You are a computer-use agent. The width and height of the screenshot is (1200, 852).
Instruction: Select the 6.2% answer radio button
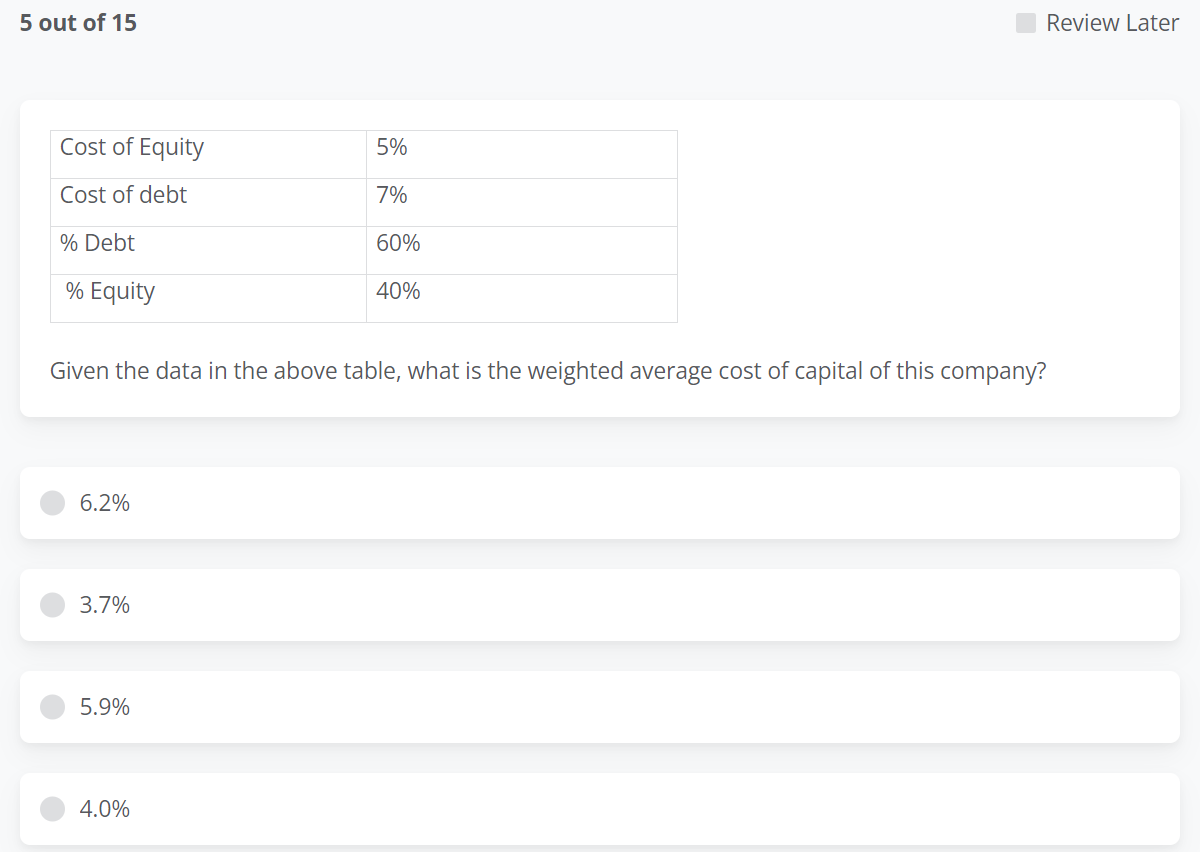(52, 503)
